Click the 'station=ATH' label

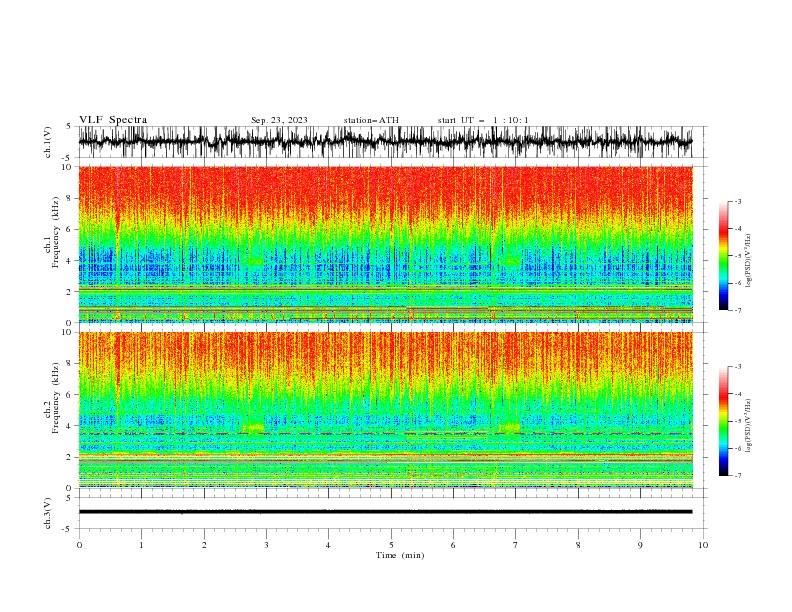click(371, 120)
